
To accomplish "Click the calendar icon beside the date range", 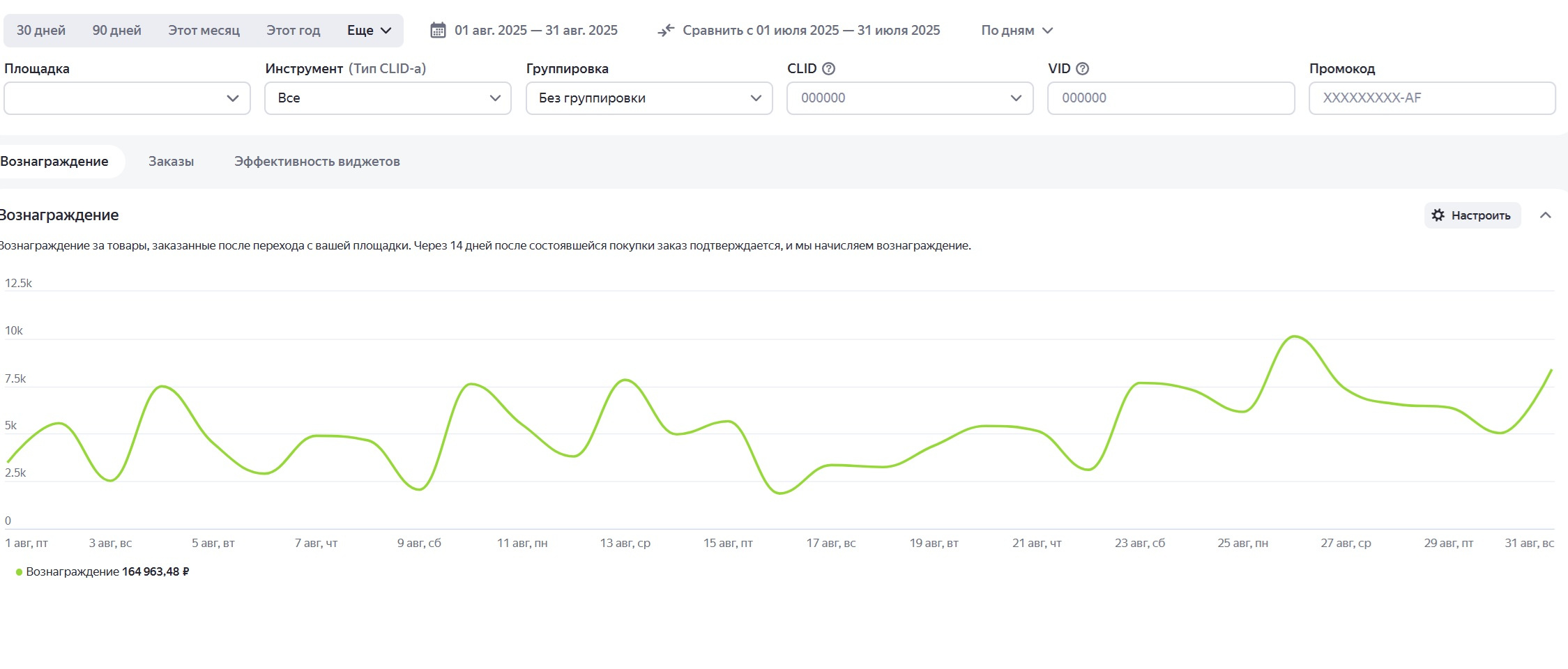I will (438, 31).
